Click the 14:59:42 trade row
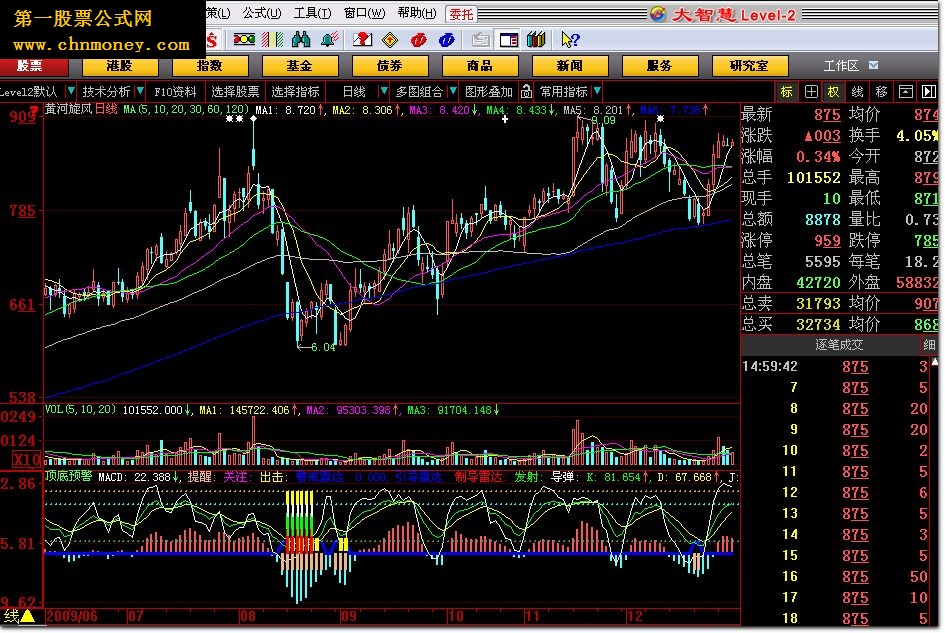This screenshot has height=633, width=945. click(x=840, y=366)
